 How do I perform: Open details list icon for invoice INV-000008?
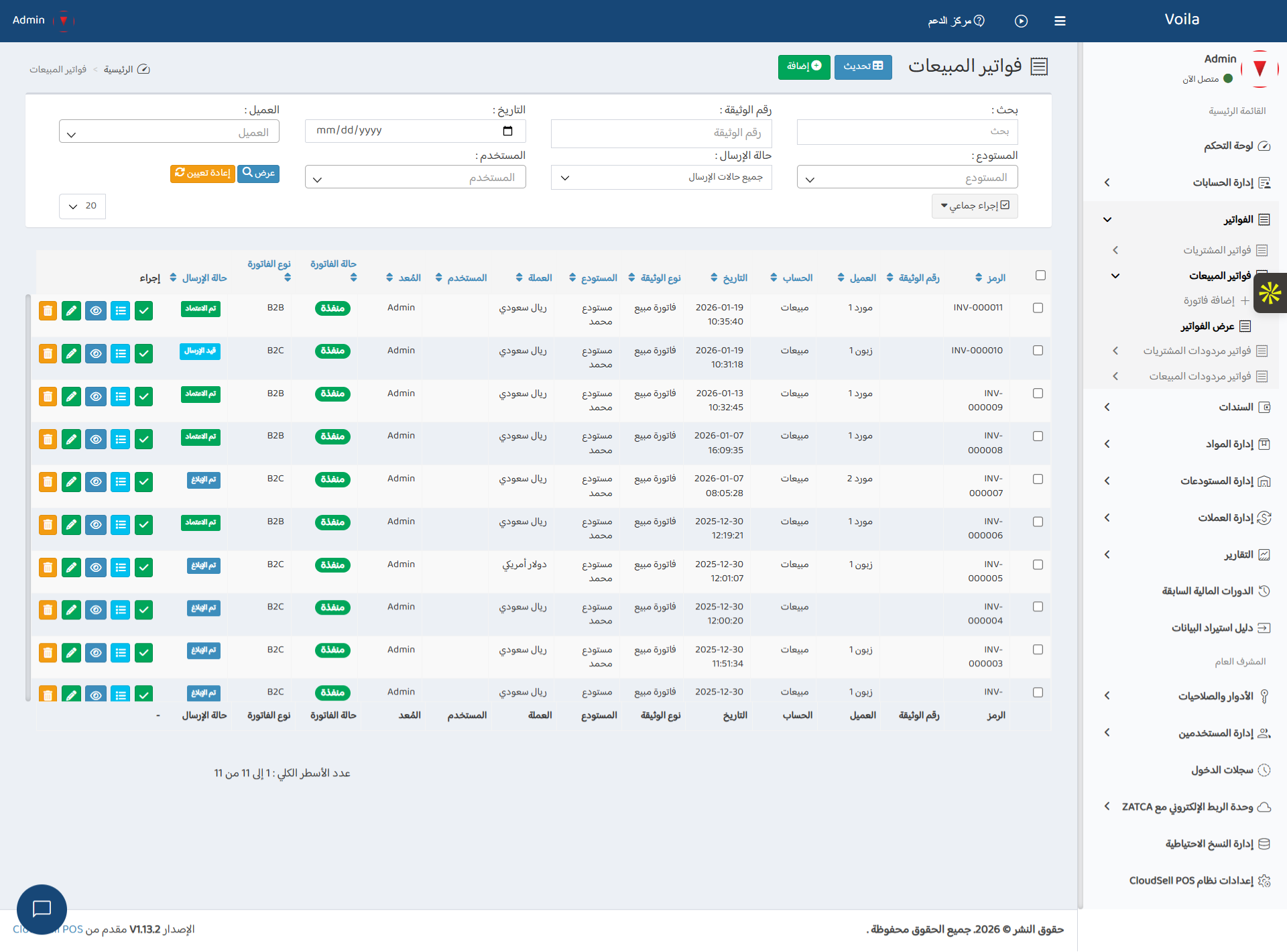point(121,440)
